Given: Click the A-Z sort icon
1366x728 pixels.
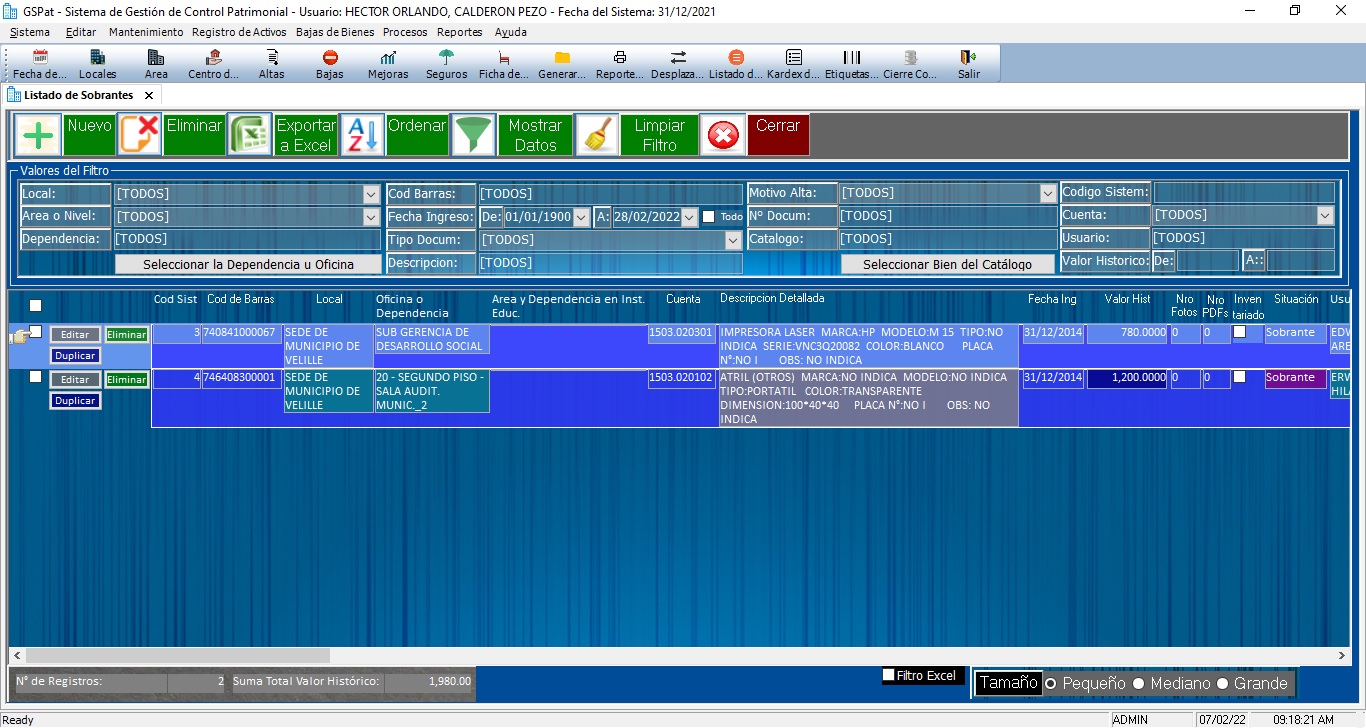Looking at the screenshot, I should pyautogui.click(x=362, y=135).
